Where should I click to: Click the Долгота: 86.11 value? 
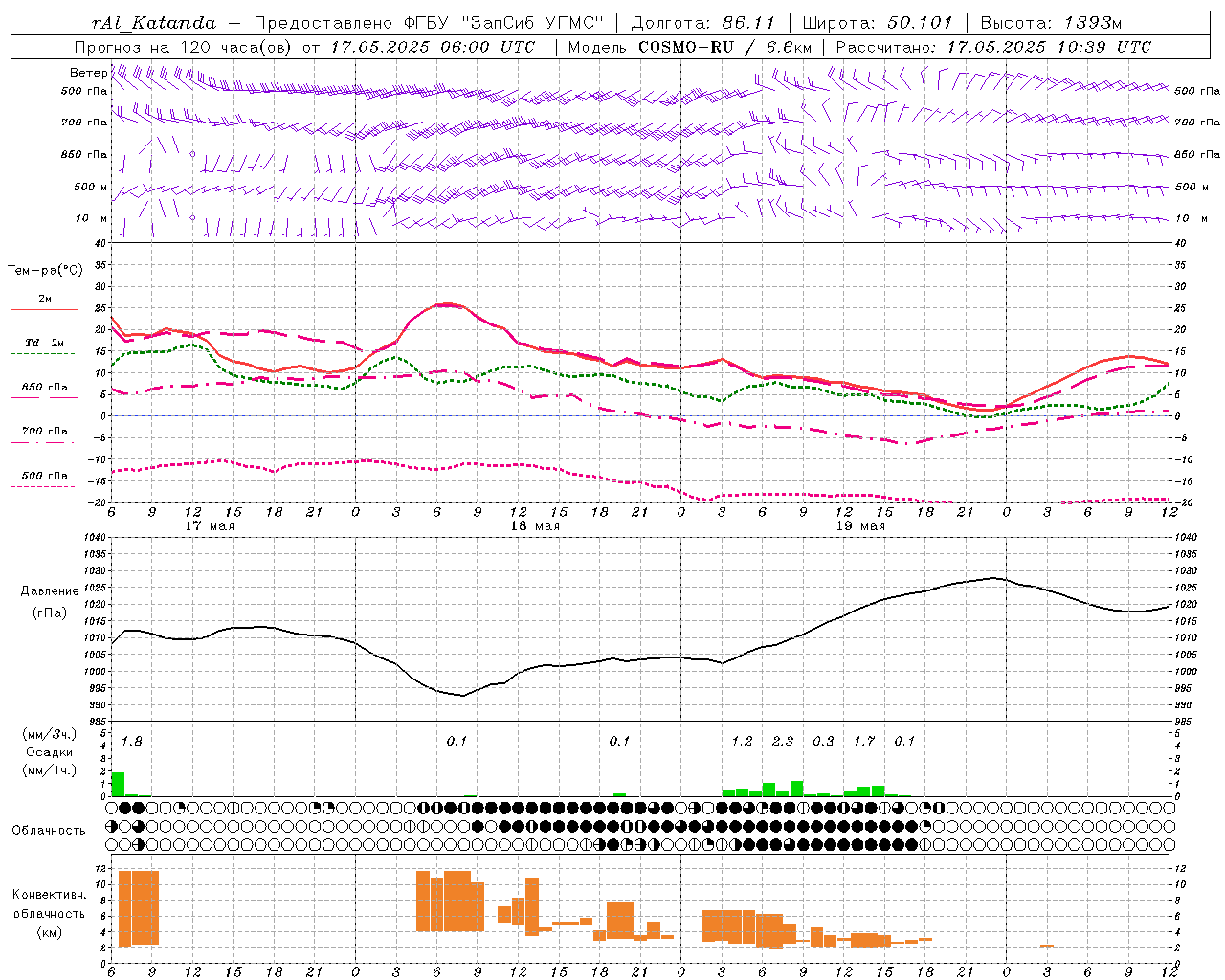(x=703, y=22)
